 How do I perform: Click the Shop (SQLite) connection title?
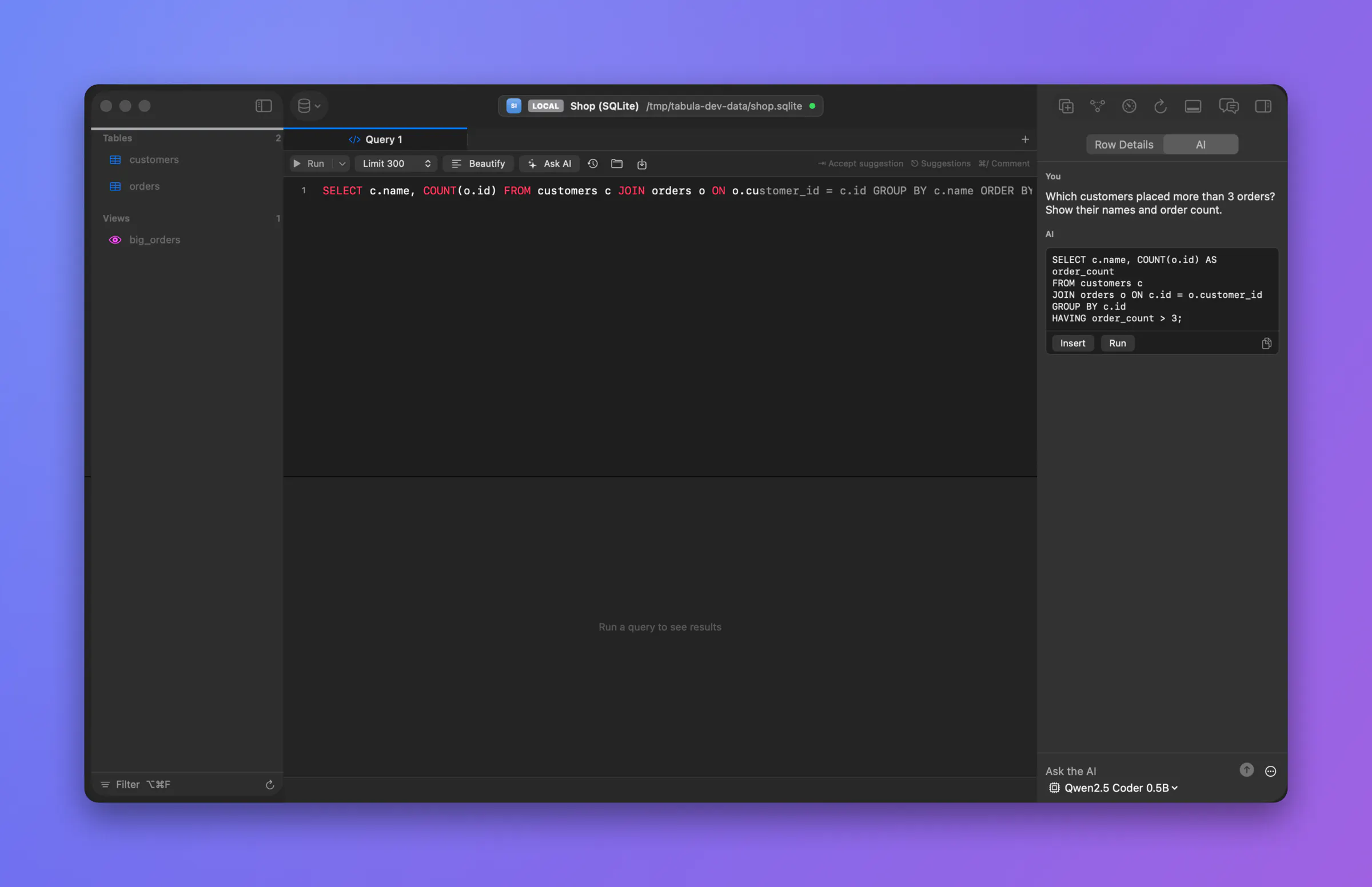pos(604,106)
